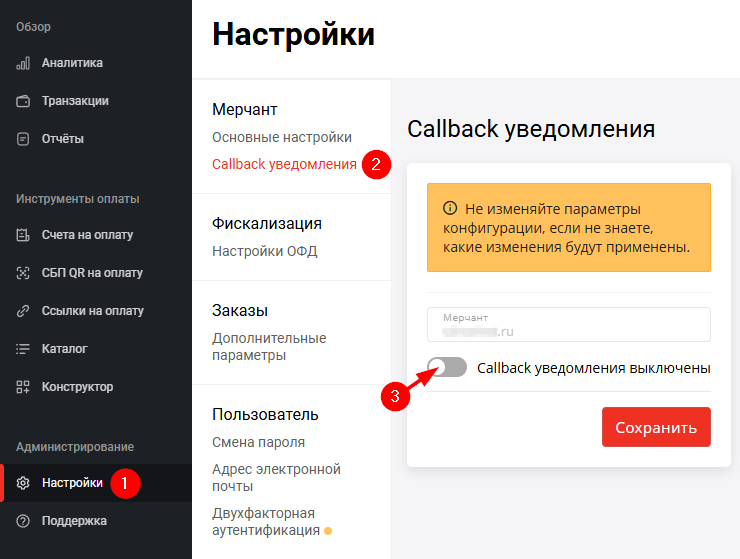The image size is (740, 559).
Task: Click the Настройки page title
Action: click(x=294, y=34)
